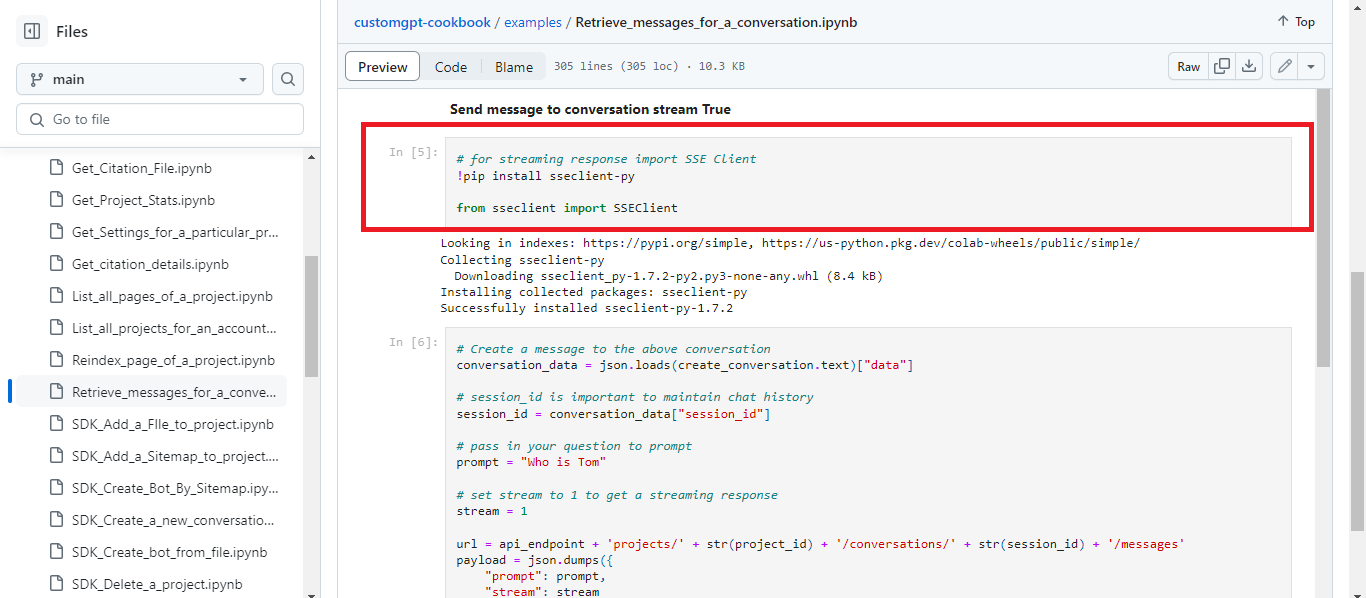
Task: Download the notebook file icon
Action: point(1248,65)
